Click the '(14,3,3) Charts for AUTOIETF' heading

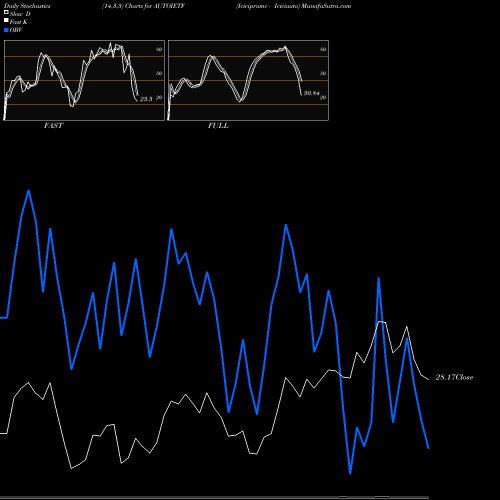(143, 6)
